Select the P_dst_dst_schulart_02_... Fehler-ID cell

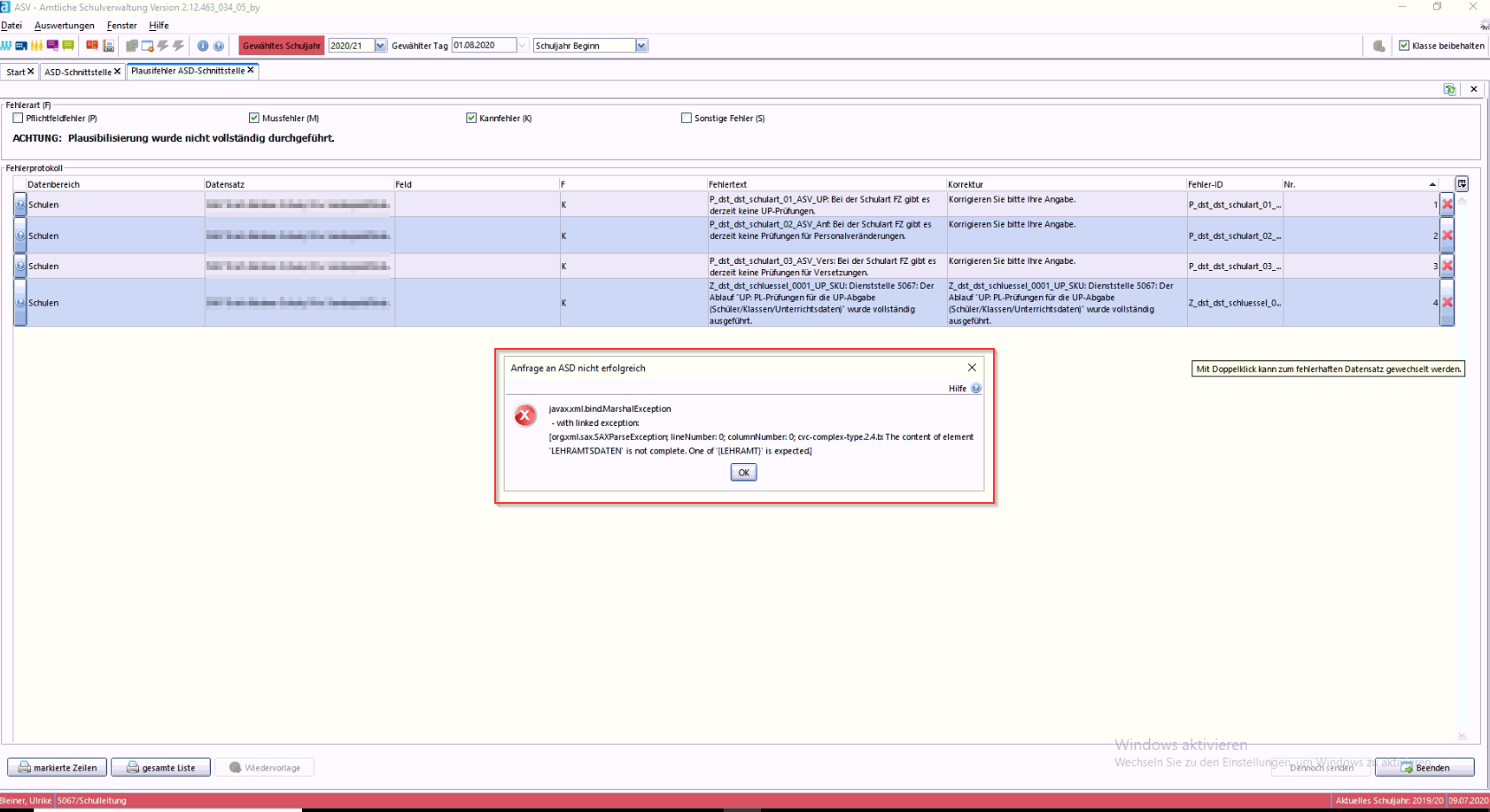coord(1235,236)
